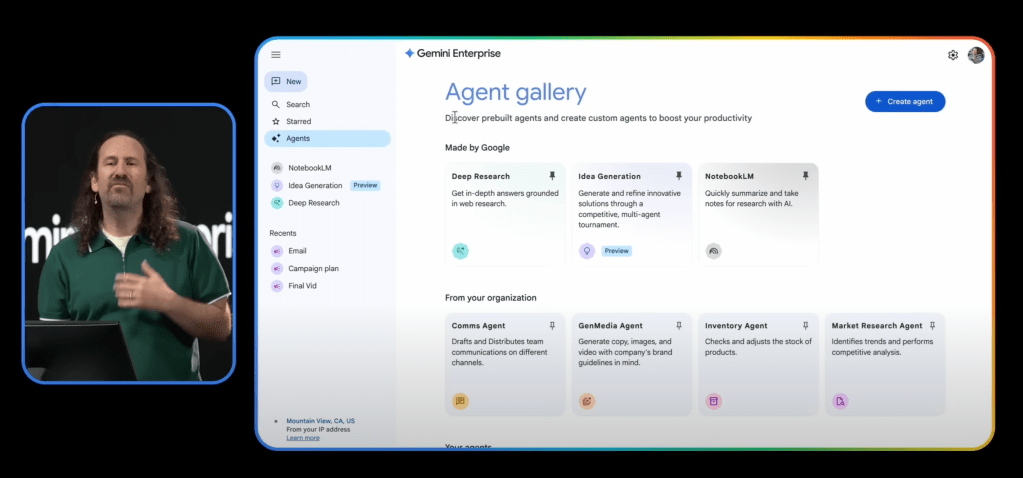Open Search in the sidebar
Screen dimensions: 1023x478
pos(297,104)
